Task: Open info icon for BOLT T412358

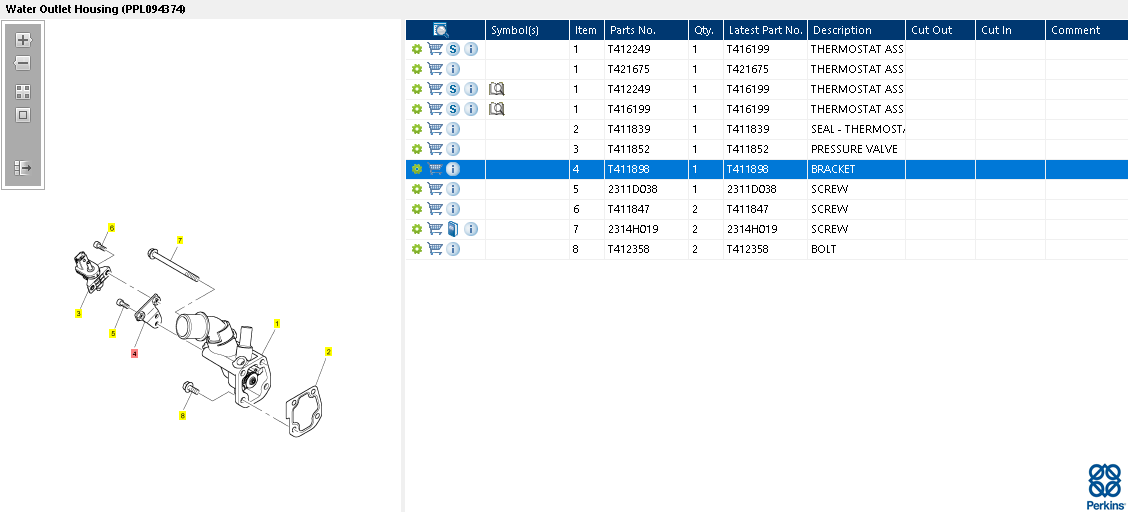Action: point(453,249)
